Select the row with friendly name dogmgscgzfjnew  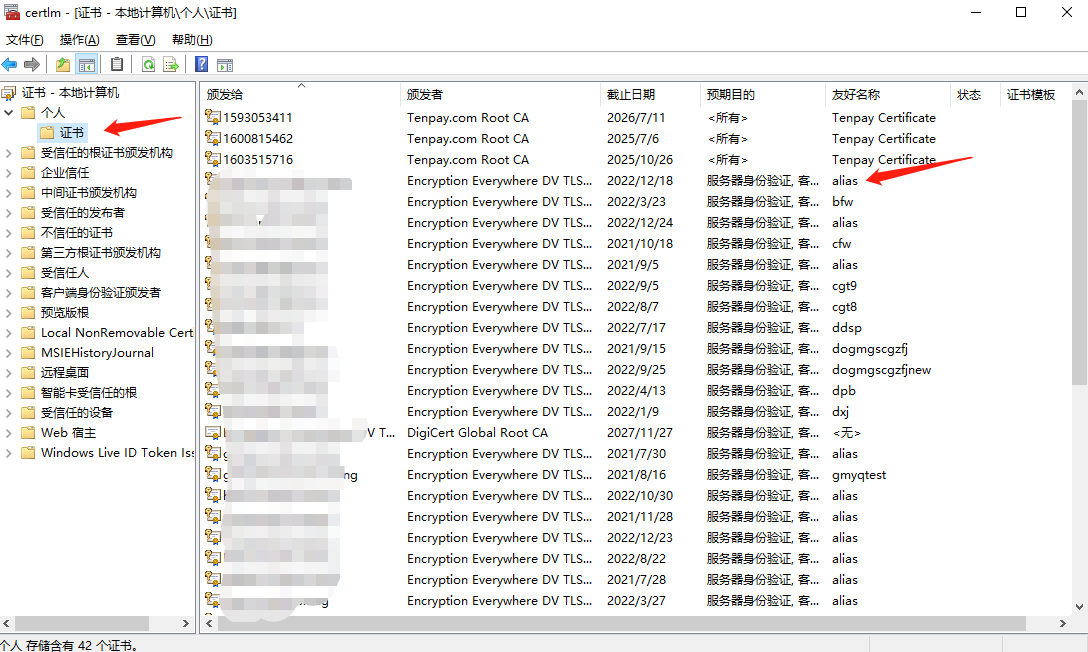pos(638,370)
